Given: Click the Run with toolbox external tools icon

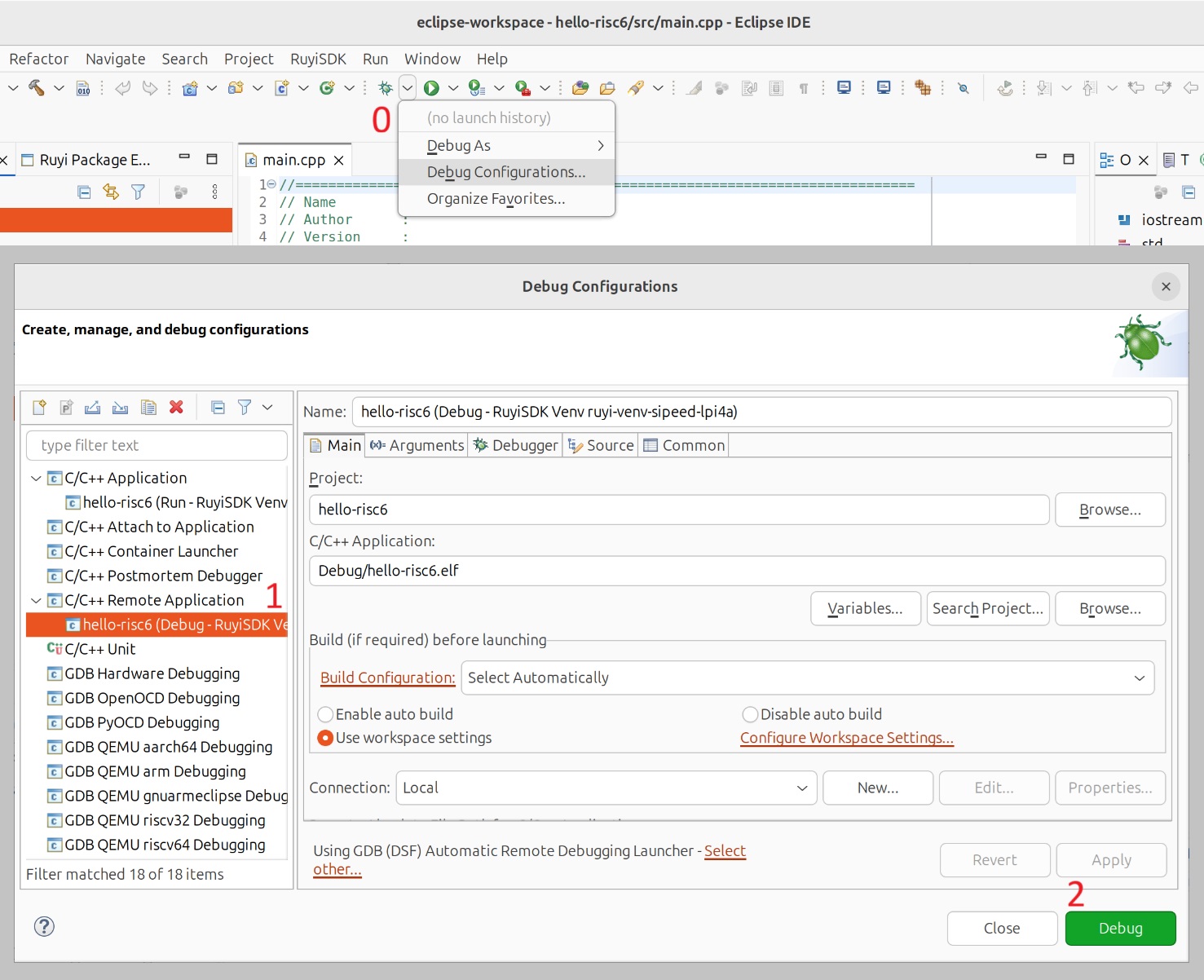Looking at the screenshot, I should point(523,88).
